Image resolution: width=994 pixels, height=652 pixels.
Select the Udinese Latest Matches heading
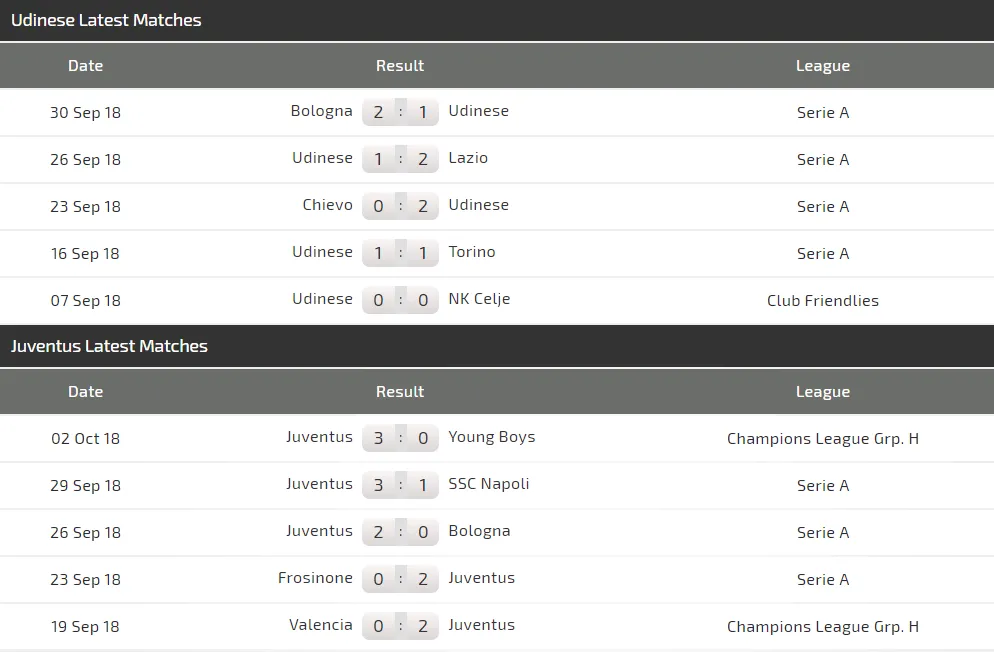point(106,20)
